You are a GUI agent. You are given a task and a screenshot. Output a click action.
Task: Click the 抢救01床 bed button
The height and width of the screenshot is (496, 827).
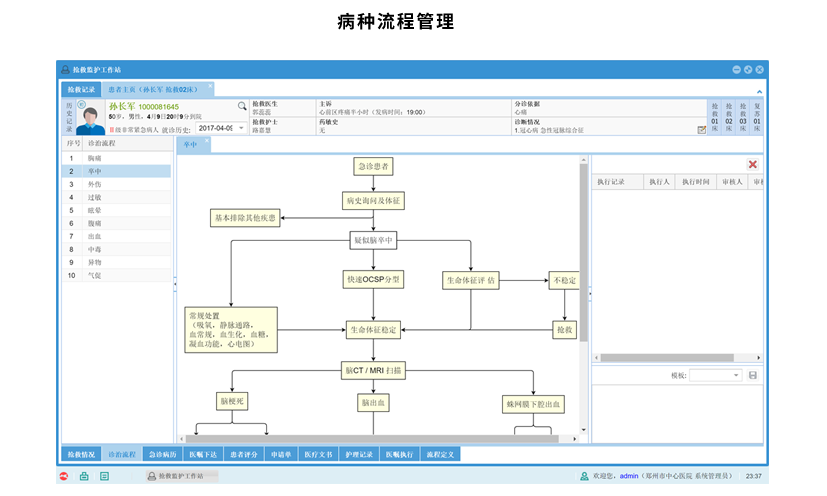714,116
